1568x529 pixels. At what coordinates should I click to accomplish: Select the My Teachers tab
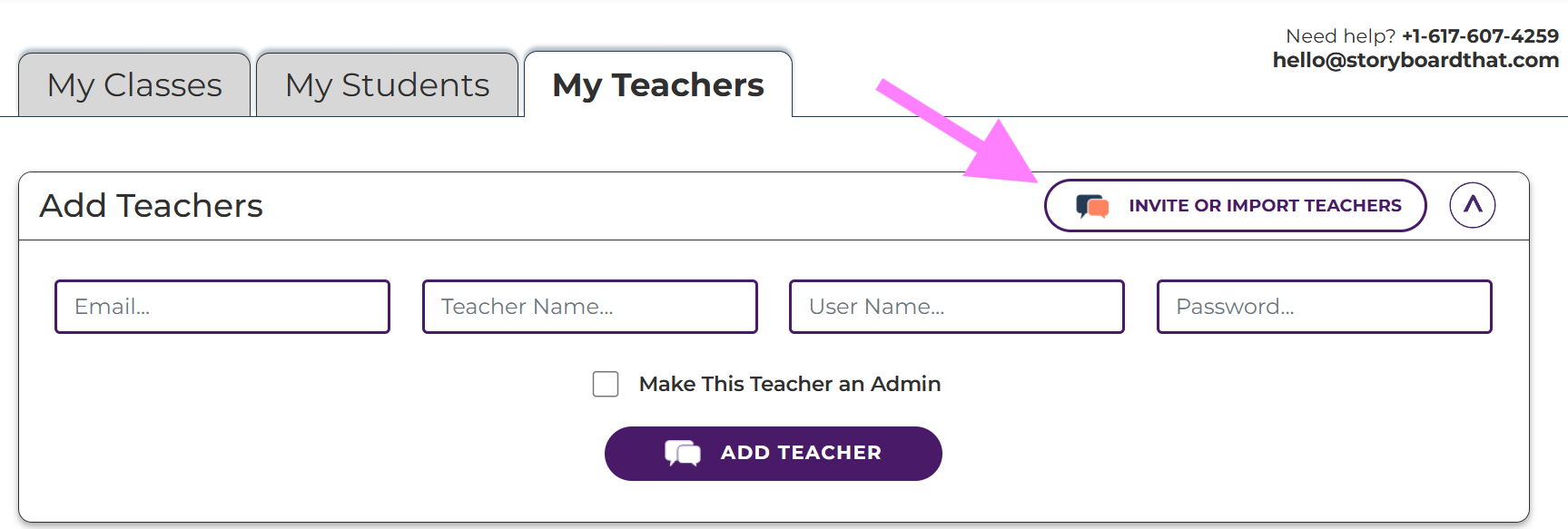pos(657,85)
